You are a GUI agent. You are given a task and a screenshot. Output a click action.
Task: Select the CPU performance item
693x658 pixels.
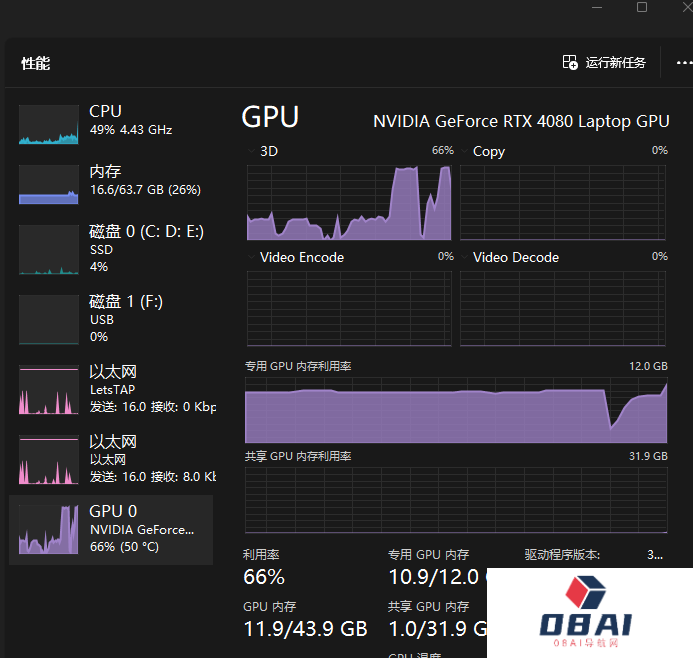(111, 124)
